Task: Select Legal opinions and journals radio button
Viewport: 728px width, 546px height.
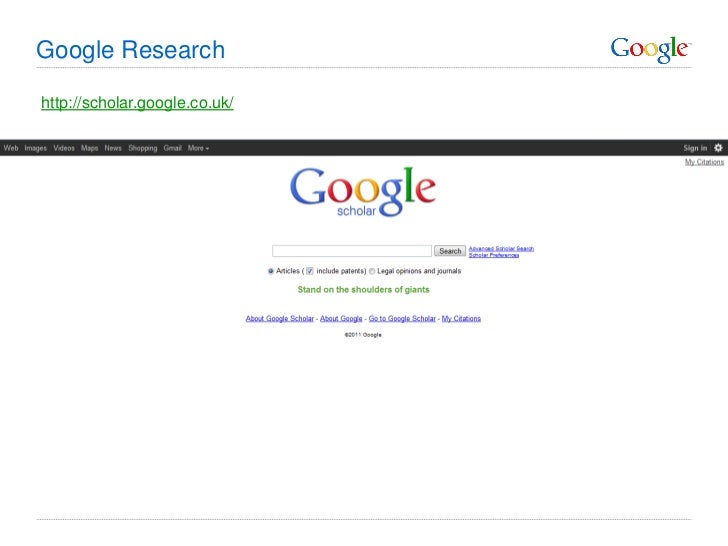Action: pyautogui.click(x=372, y=271)
